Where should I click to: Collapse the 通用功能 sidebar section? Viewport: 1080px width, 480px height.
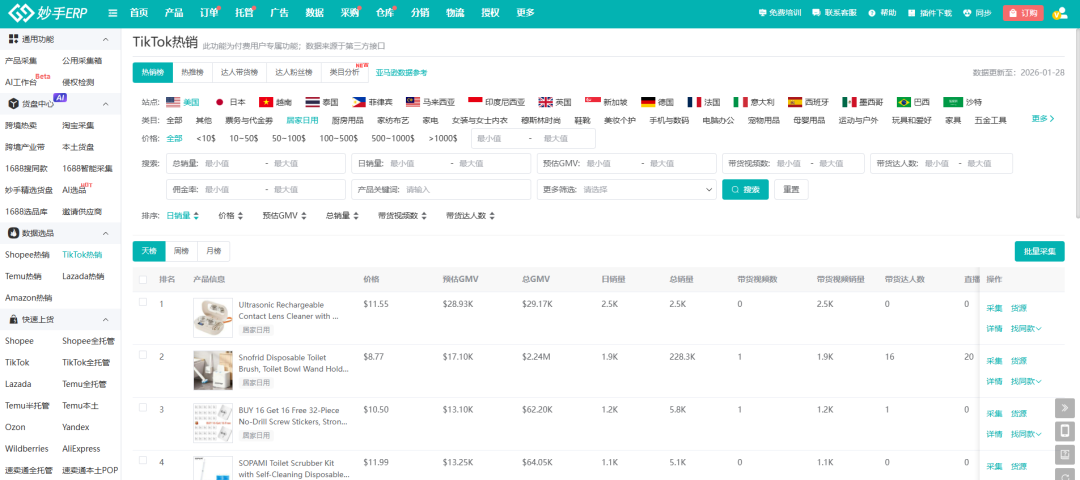tap(105, 40)
